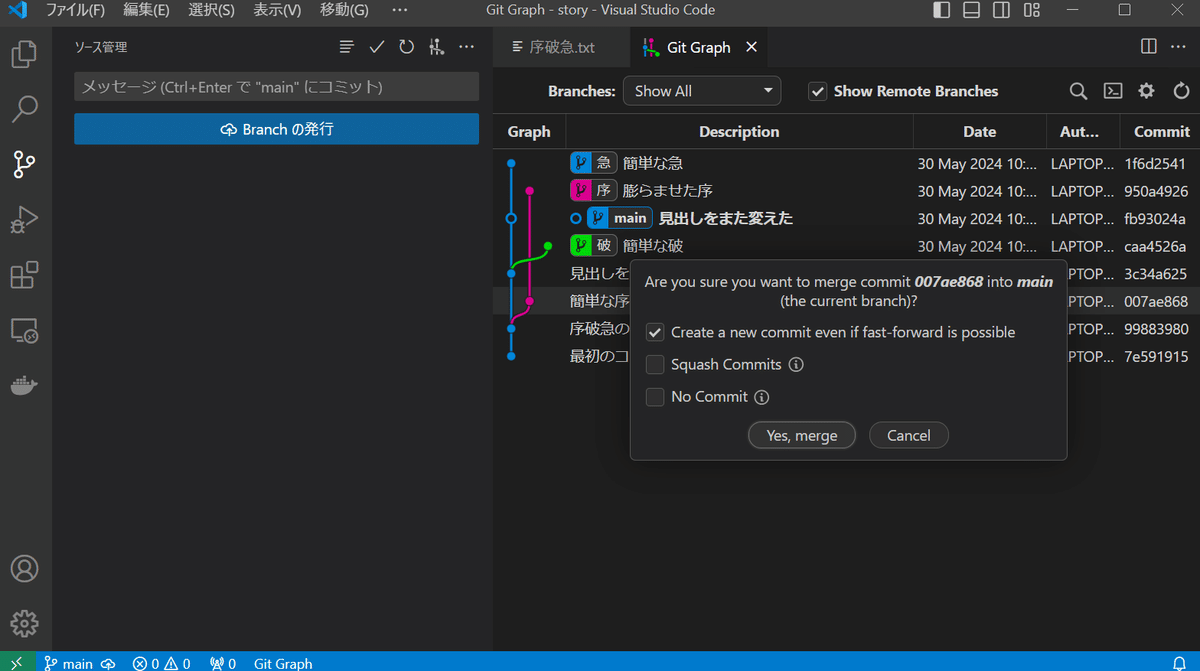The width and height of the screenshot is (1200, 671).
Task: Select commit 膨らませた序 row
Action: 846,191
